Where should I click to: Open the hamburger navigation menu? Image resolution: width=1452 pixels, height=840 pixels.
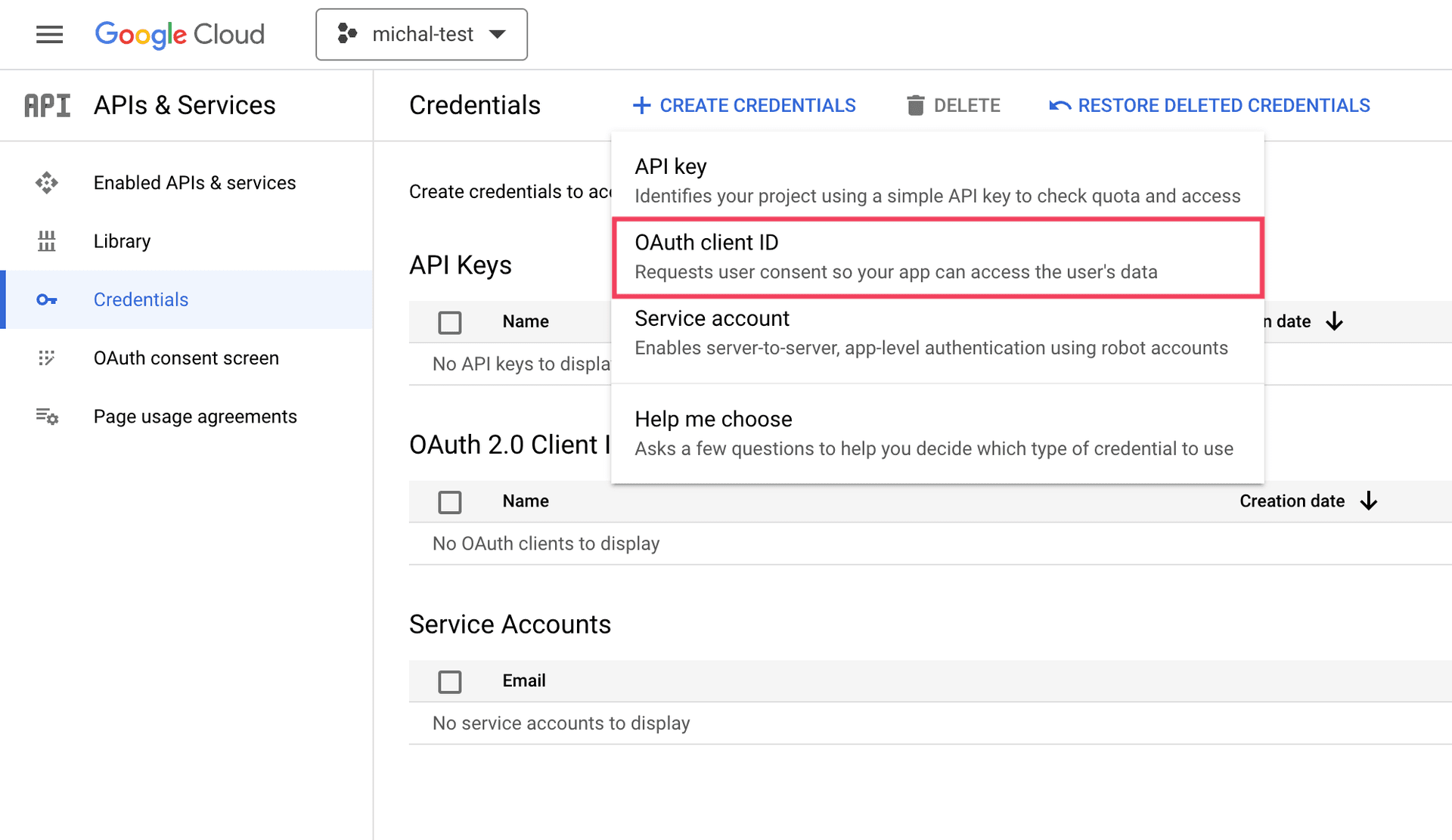pos(49,34)
